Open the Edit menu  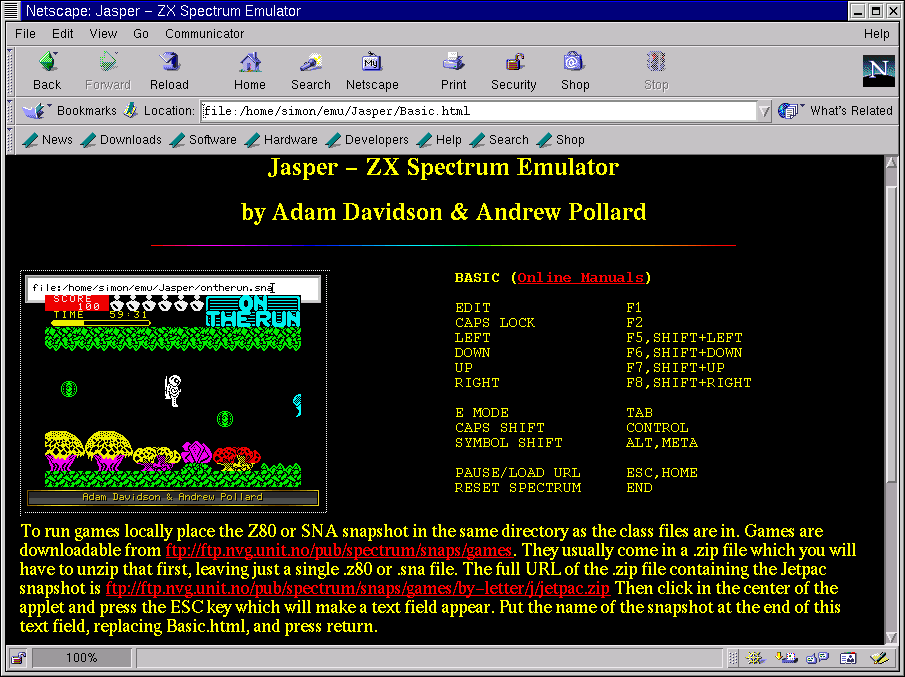62,33
